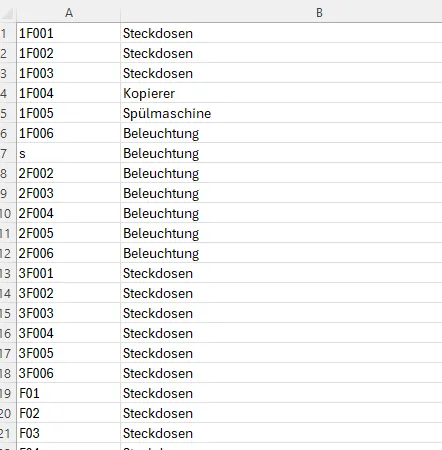The height and width of the screenshot is (450, 442).
Task: Click Steckdosen cell next to 1F002
Action: [x=281, y=53]
